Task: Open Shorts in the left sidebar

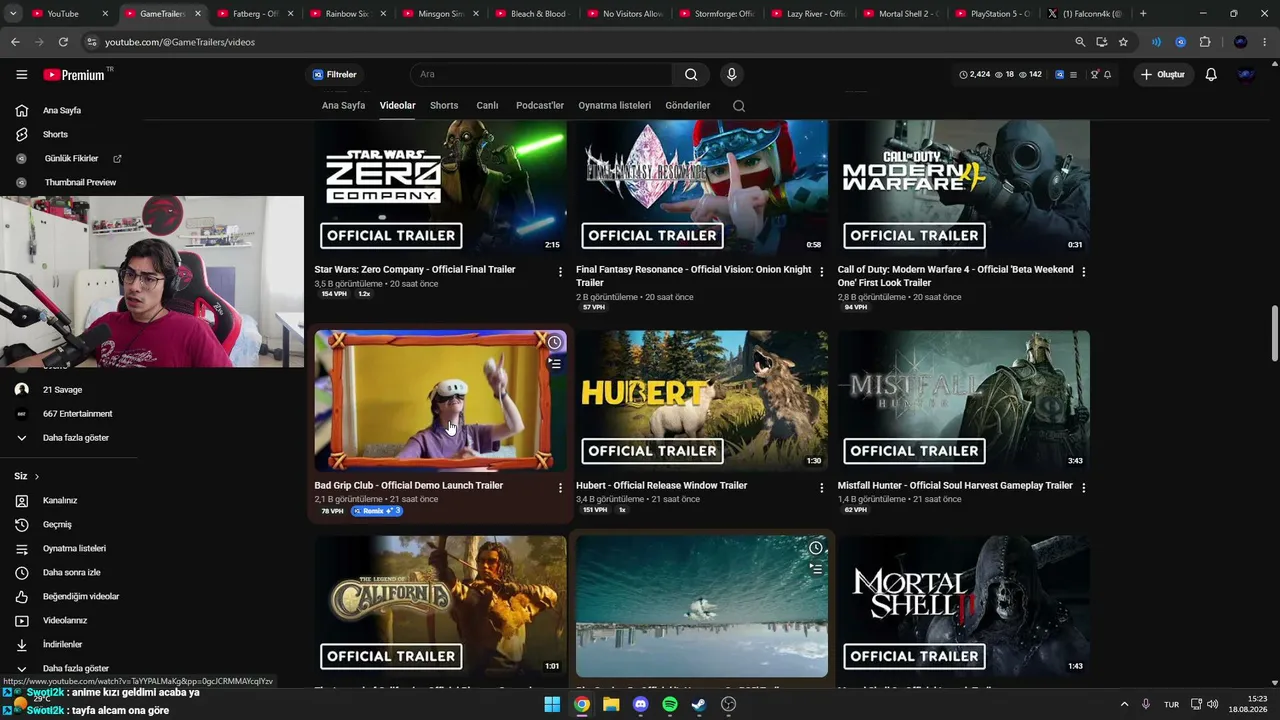Action: tap(55, 135)
